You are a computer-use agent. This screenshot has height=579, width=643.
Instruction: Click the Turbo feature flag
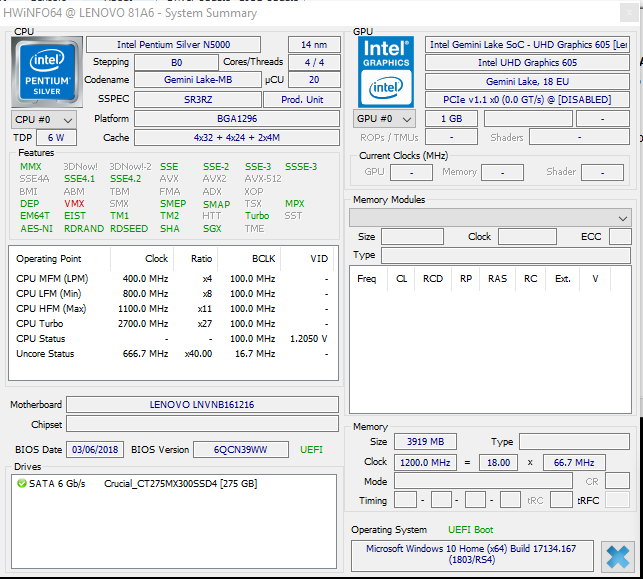[x=257, y=216]
